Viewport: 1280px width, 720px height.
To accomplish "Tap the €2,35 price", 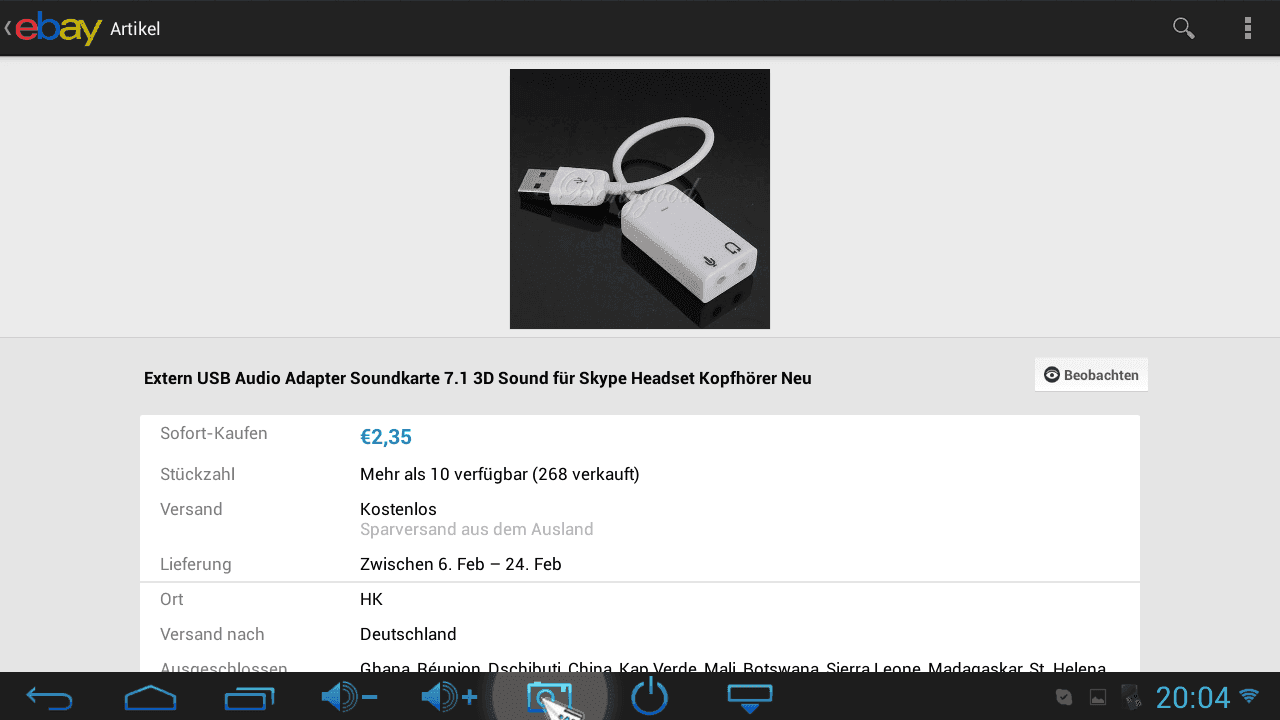I will coord(386,437).
